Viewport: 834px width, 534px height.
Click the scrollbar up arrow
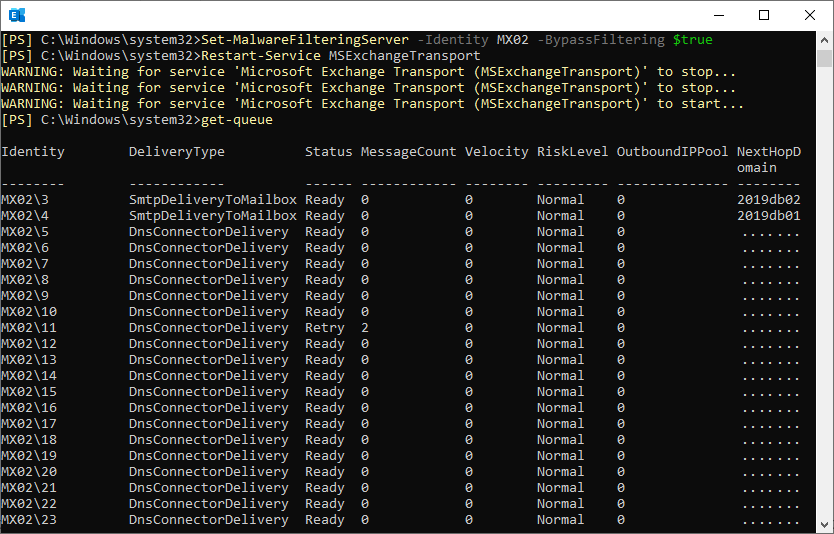coord(824,40)
